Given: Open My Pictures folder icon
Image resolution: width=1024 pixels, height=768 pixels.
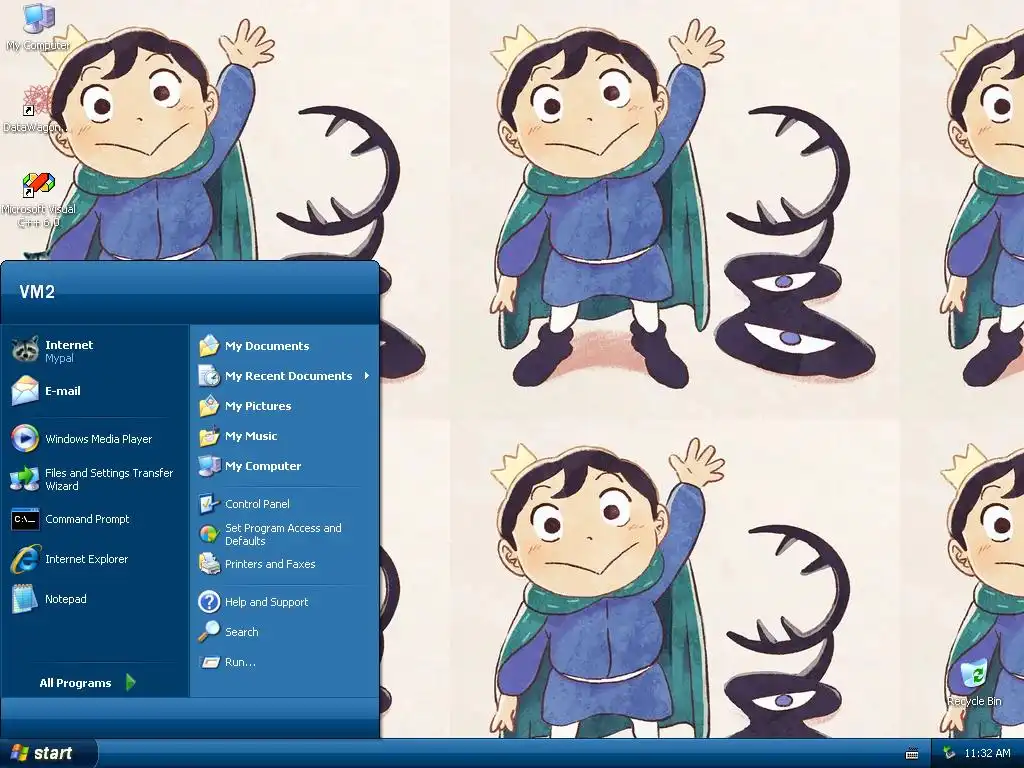Looking at the screenshot, I should 209,406.
